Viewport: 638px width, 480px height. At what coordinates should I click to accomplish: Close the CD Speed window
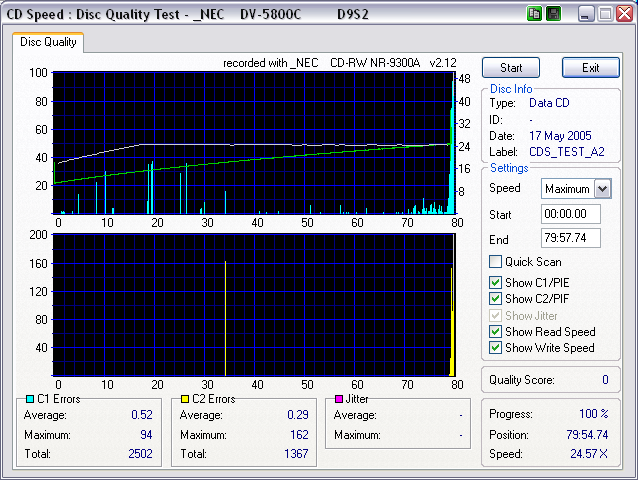click(625, 14)
